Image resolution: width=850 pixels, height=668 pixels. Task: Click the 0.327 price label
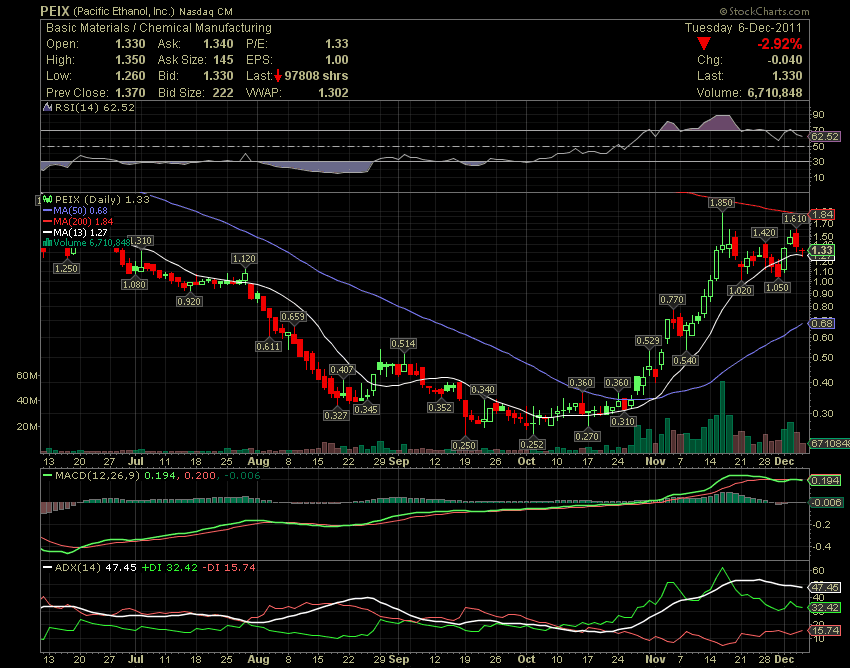(336, 415)
